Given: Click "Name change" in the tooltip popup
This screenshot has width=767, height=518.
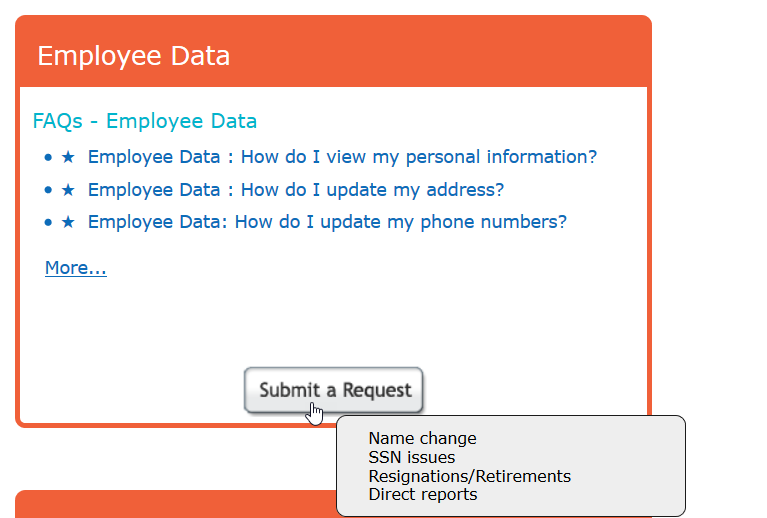Looking at the screenshot, I should [x=422, y=438].
